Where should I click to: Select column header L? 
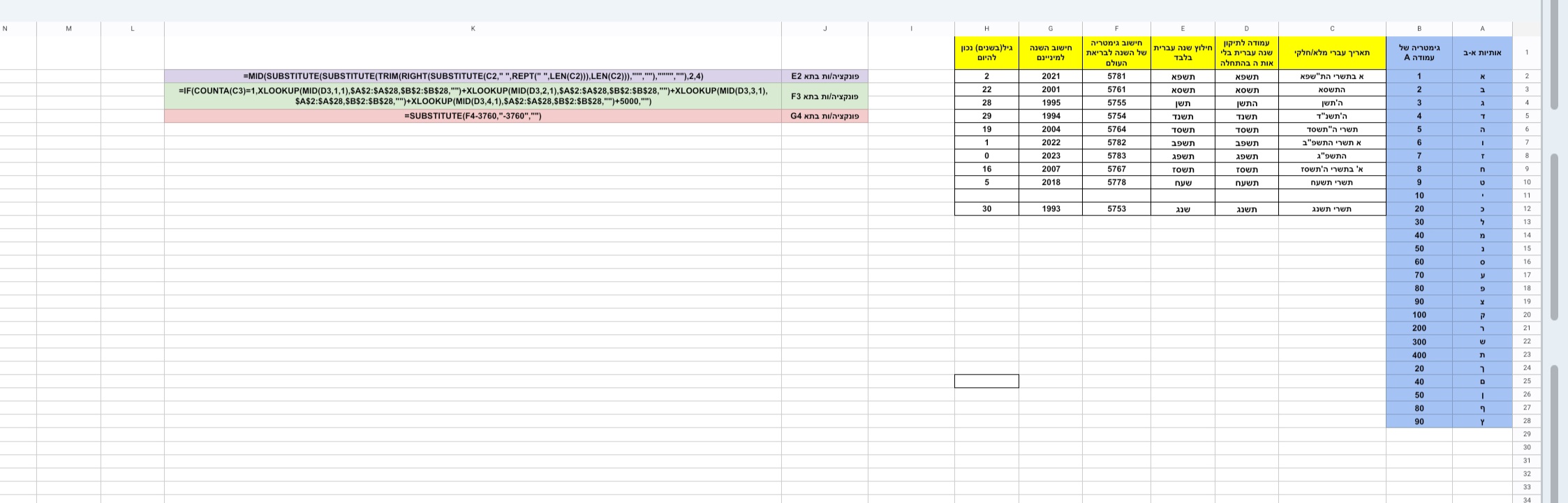(133, 29)
